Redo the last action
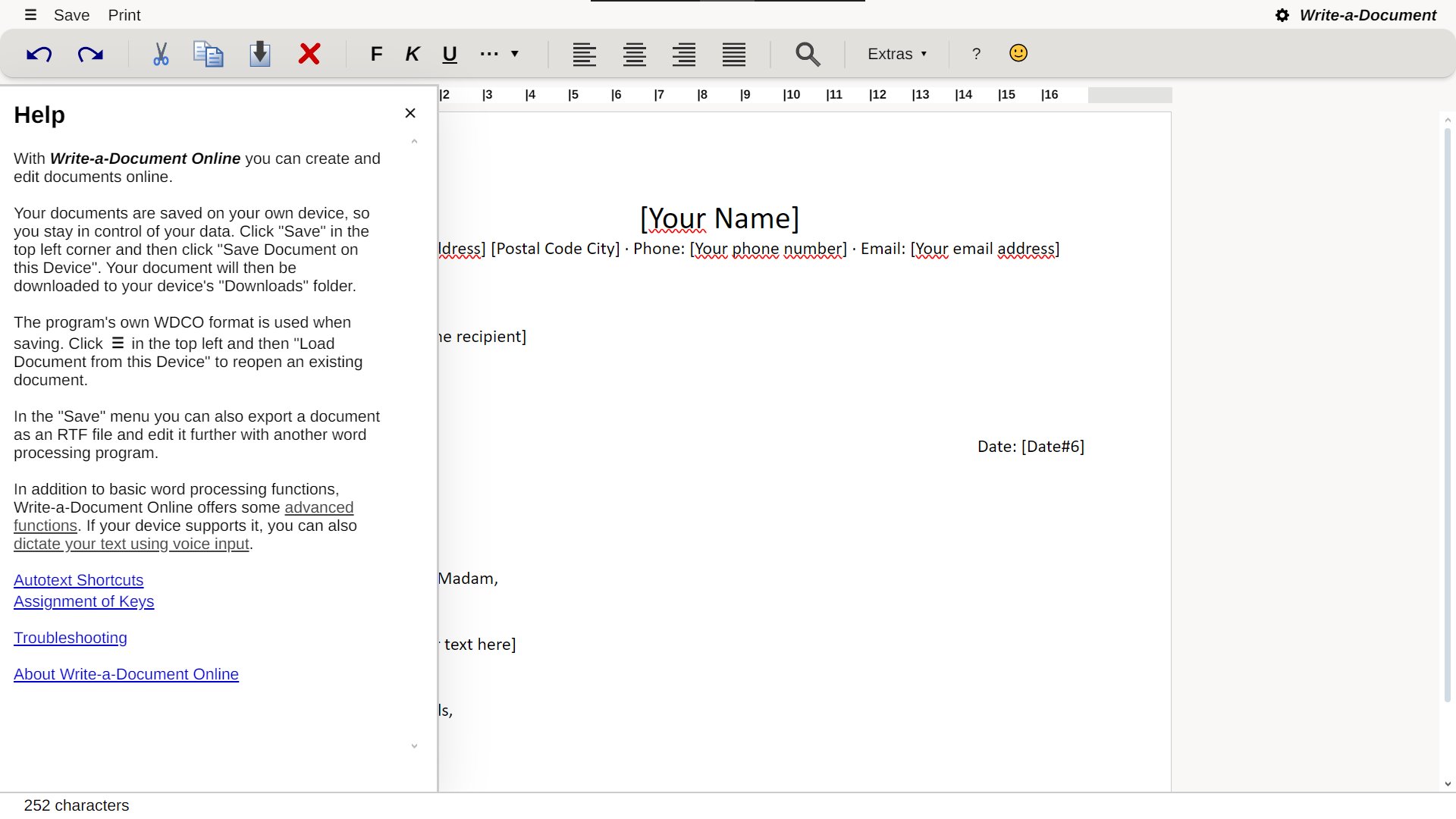The image size is (1456, 819). click(x=90, y=54)
